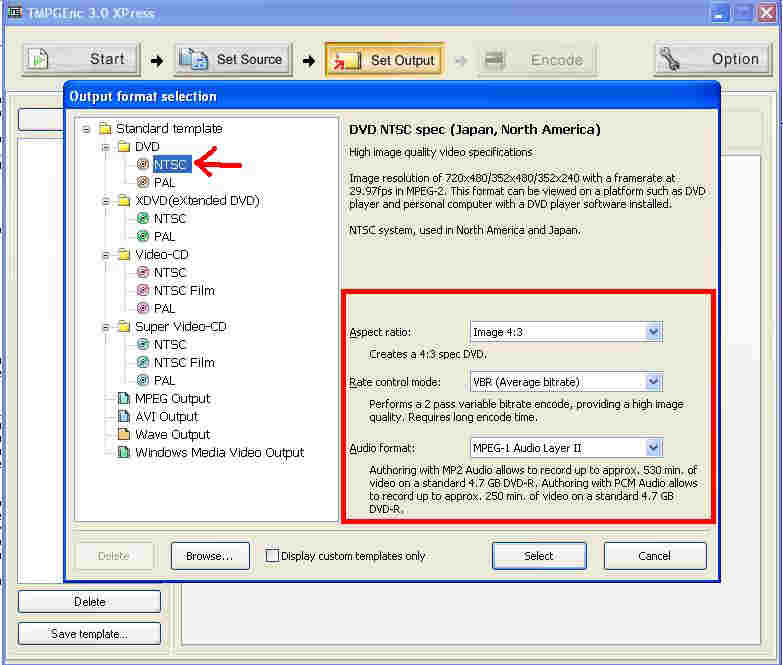Screen dimensions: 783x665
Task: Collapse the DVD tree node
Action: pyautogui.click(x=105, y=147)
